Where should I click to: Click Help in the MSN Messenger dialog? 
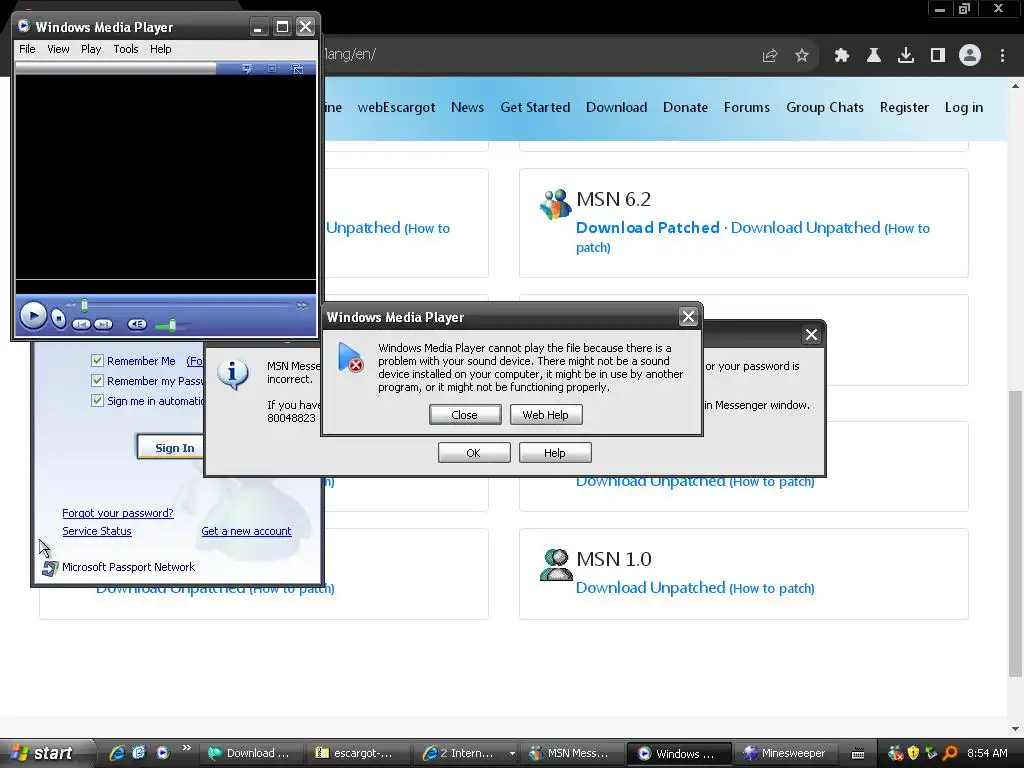[555, 453]
